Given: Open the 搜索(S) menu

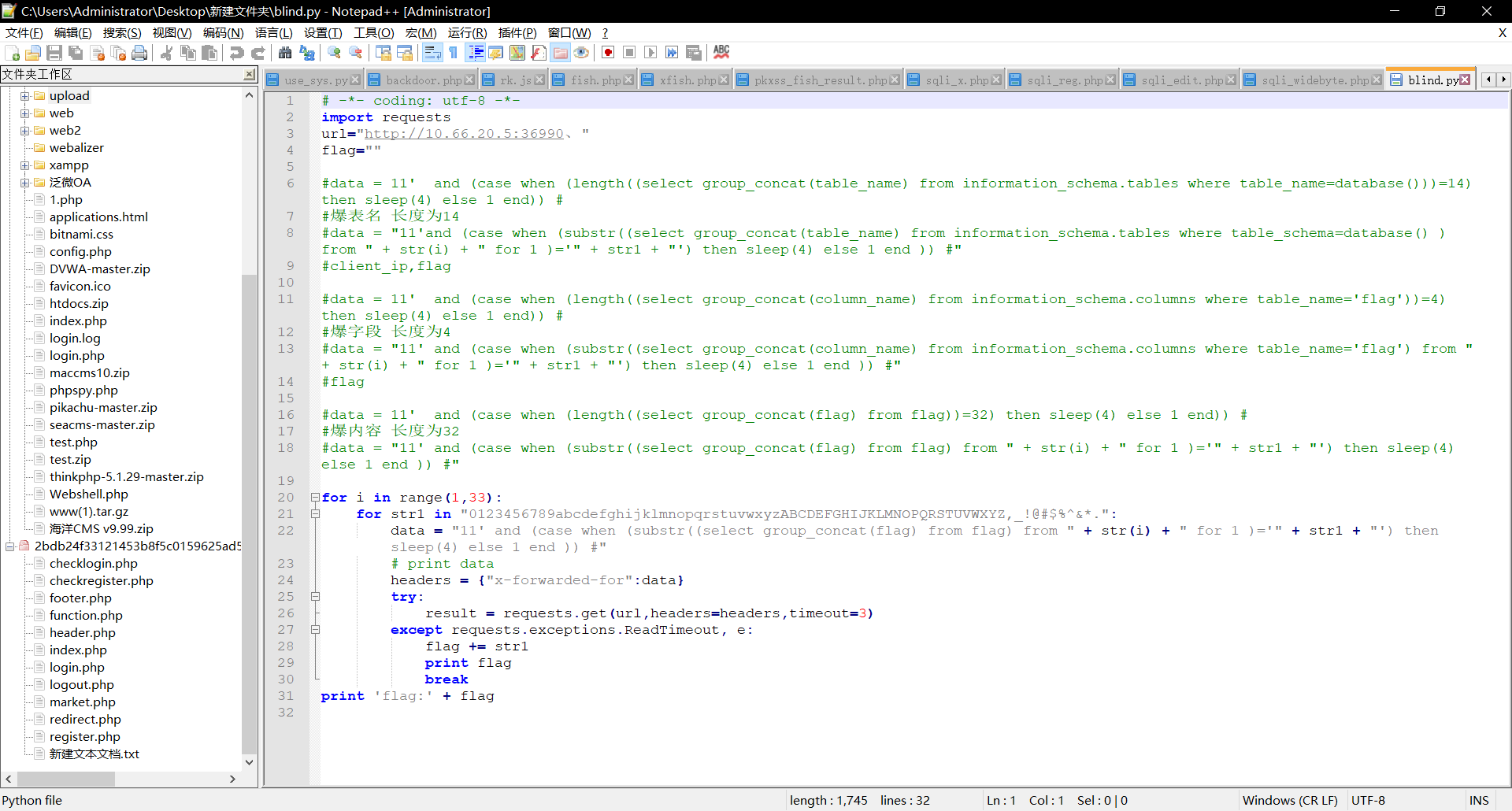Looking at the screenshot, I should pos(122,32).
